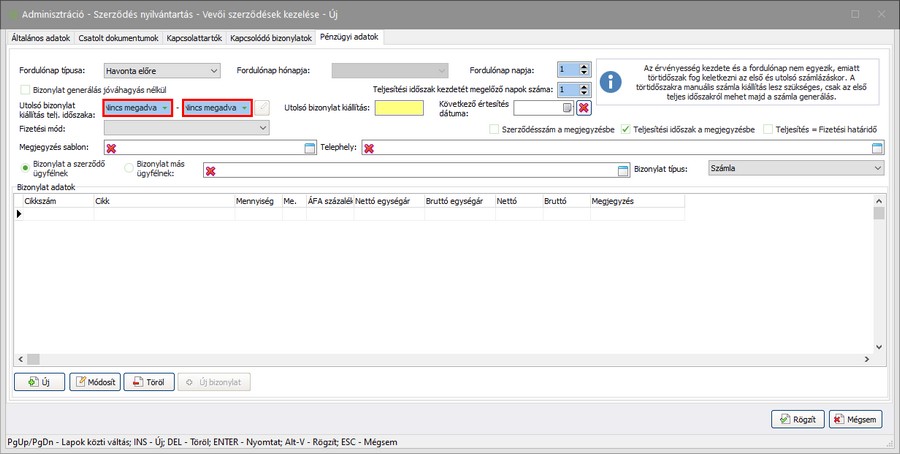
Task: Click the Rögzít button
Action: tap(797, 418)
